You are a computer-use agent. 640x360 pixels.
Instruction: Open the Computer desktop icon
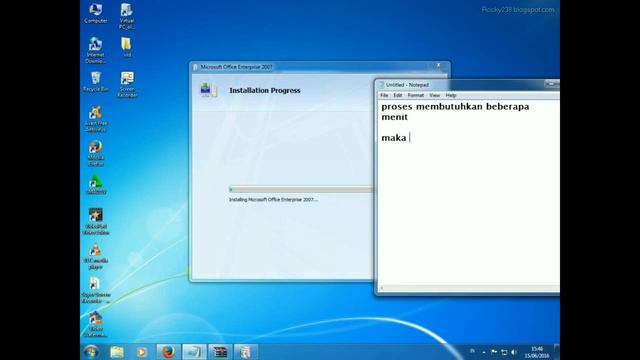96,13
